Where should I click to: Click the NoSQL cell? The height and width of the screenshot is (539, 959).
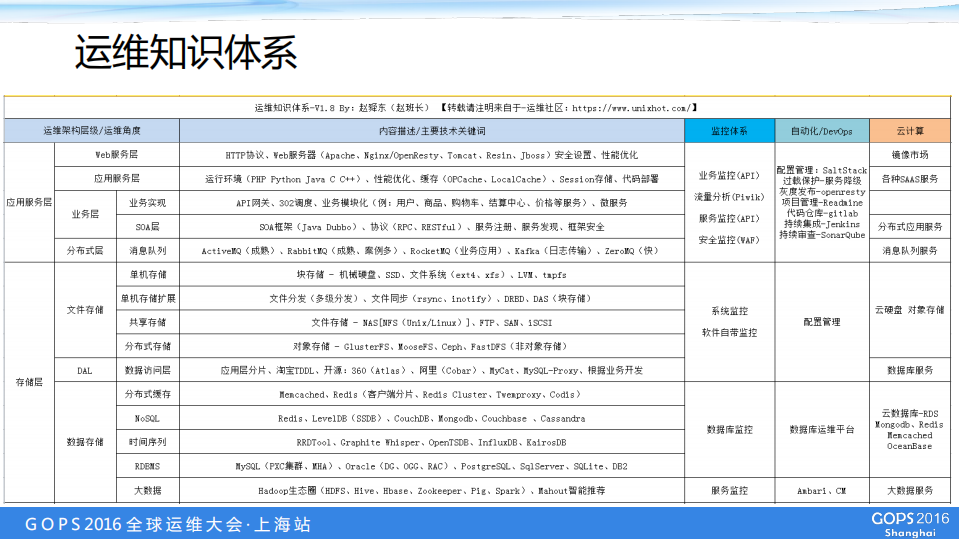pos(147,418)
